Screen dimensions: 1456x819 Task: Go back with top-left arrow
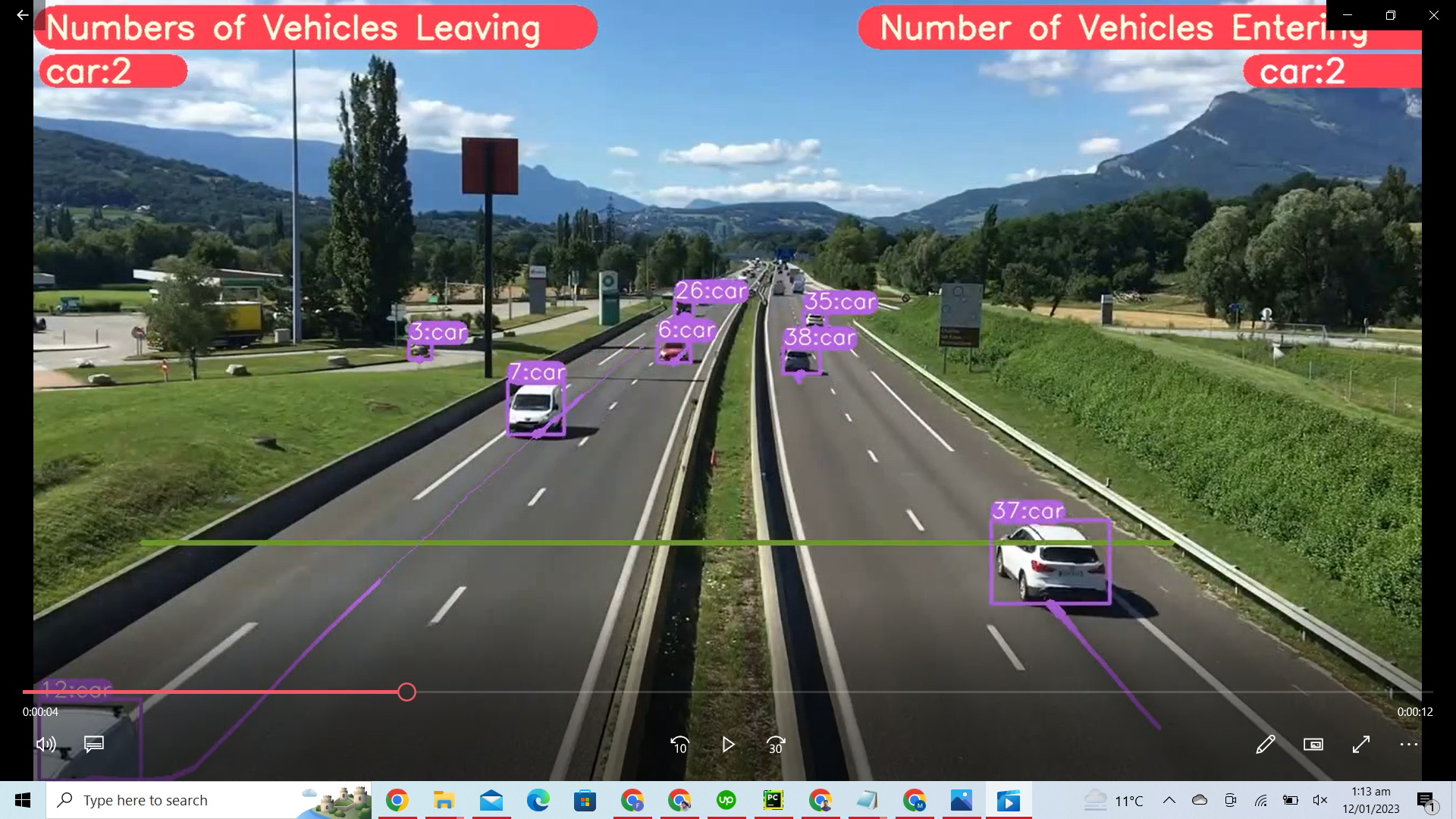(22, 15)
